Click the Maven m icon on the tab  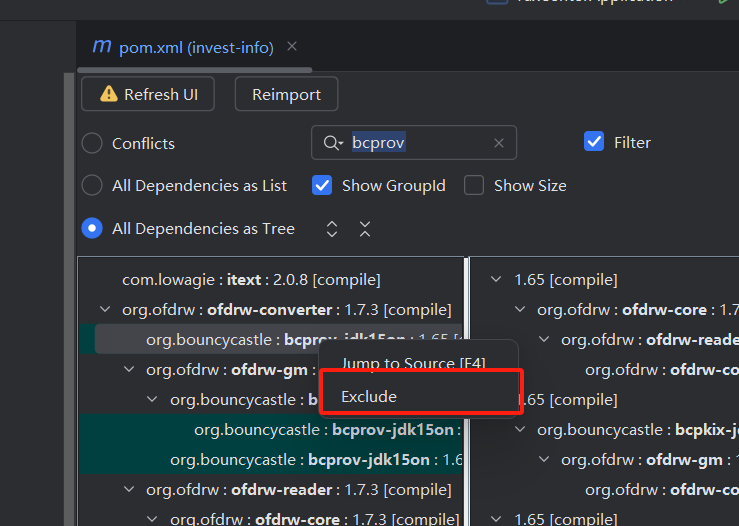(x=102, y=46)
